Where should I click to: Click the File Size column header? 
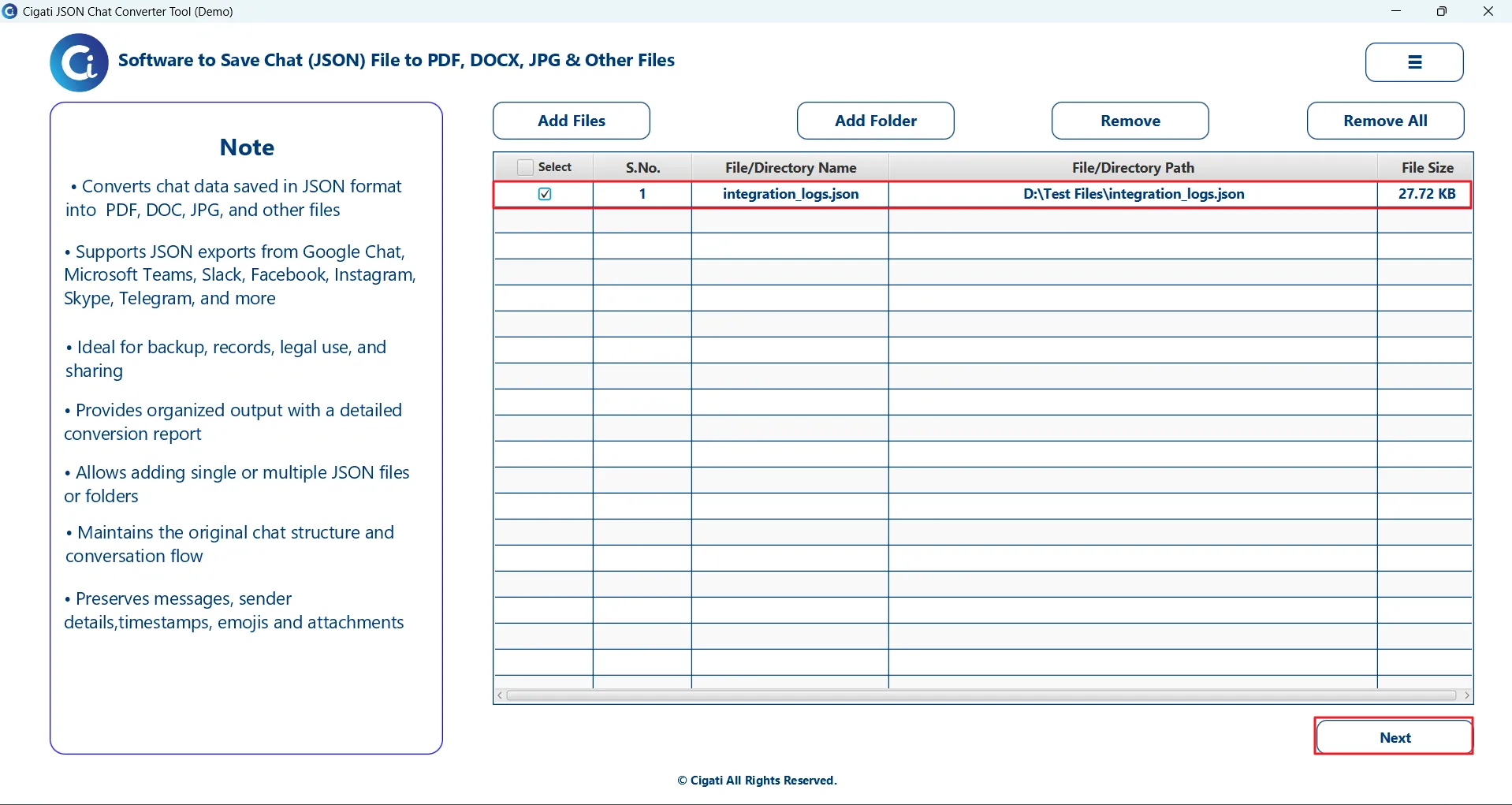click(x=1427, y=167)
